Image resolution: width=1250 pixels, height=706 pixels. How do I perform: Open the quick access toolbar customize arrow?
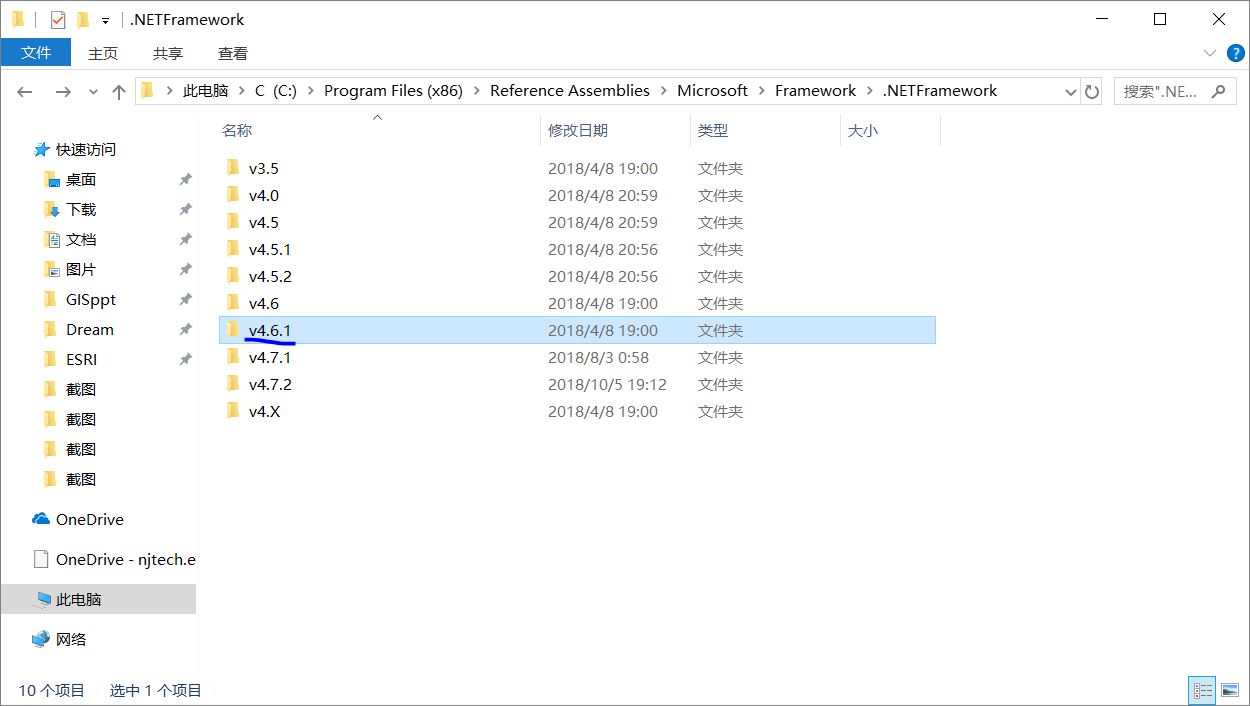click(105, 20)
